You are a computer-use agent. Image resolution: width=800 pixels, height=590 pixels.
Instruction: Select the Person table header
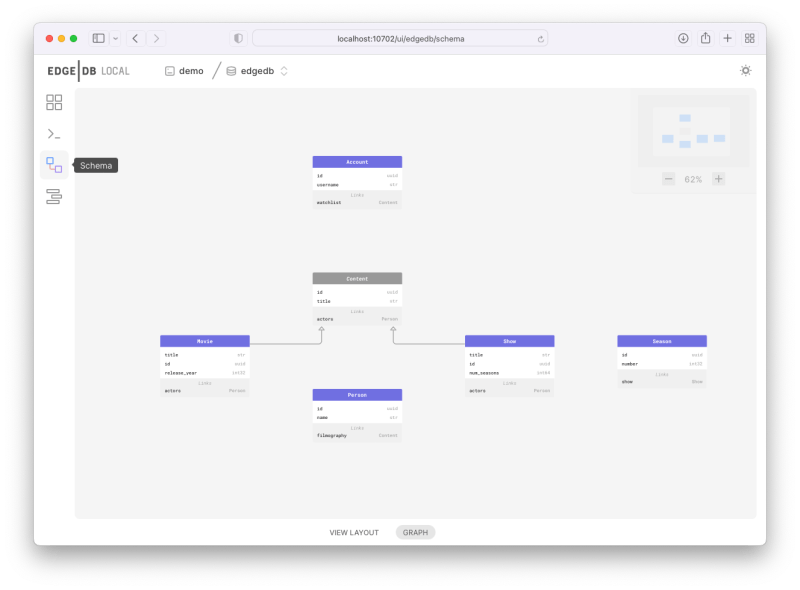(357, 395)
